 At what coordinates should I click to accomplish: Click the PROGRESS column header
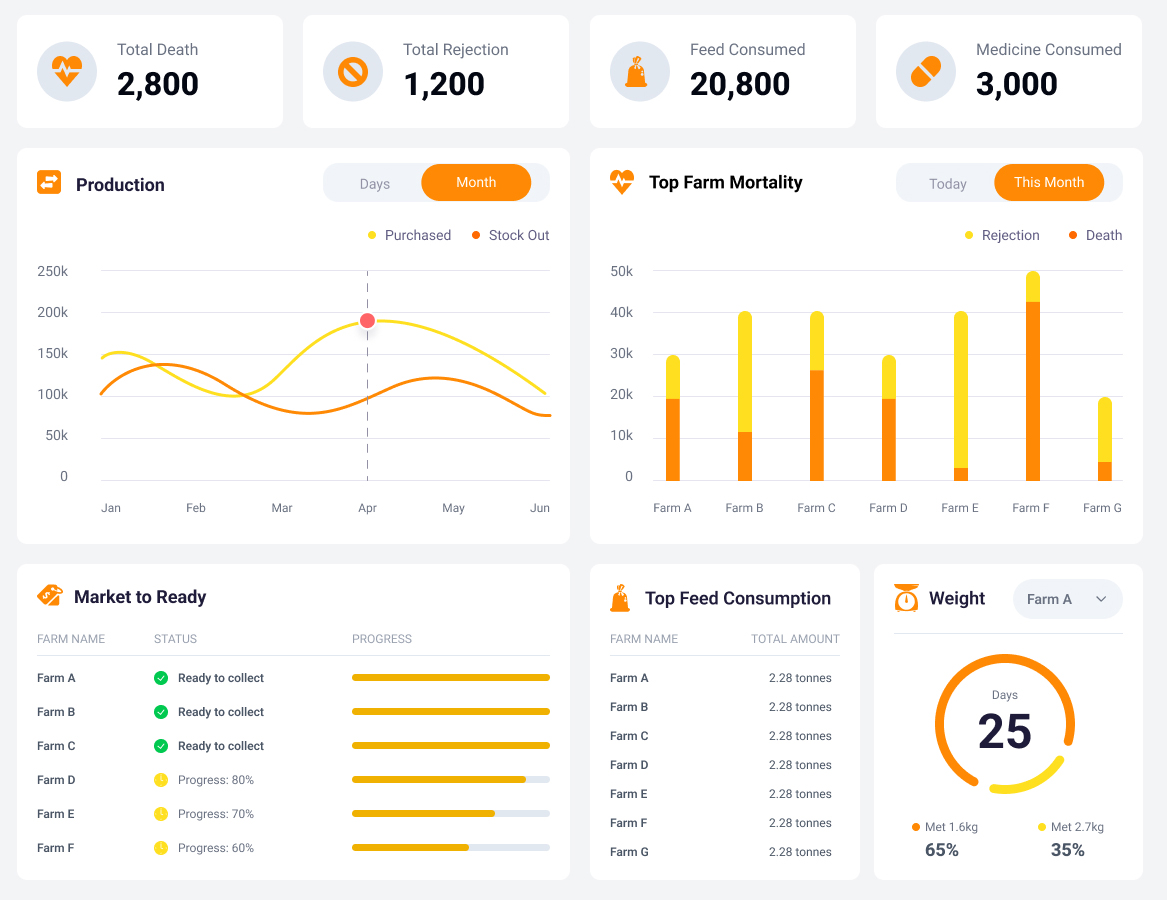[x=382, y=639]
